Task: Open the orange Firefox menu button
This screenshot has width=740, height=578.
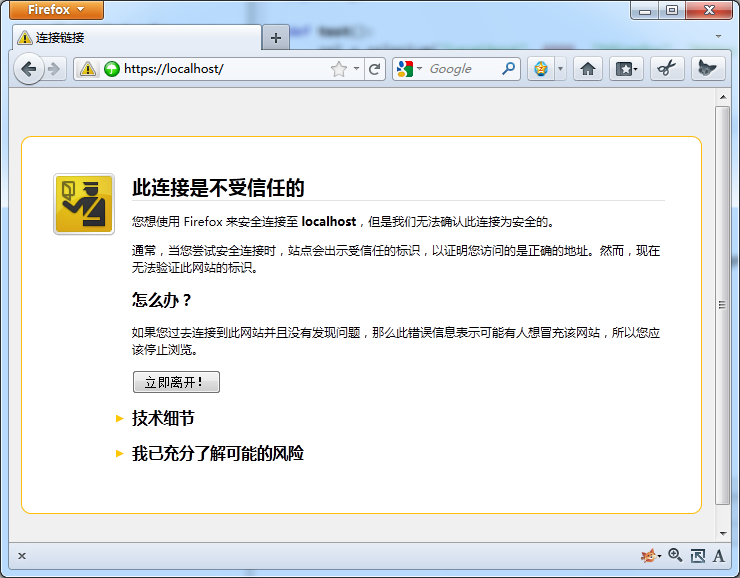Action: coord(56,9)
